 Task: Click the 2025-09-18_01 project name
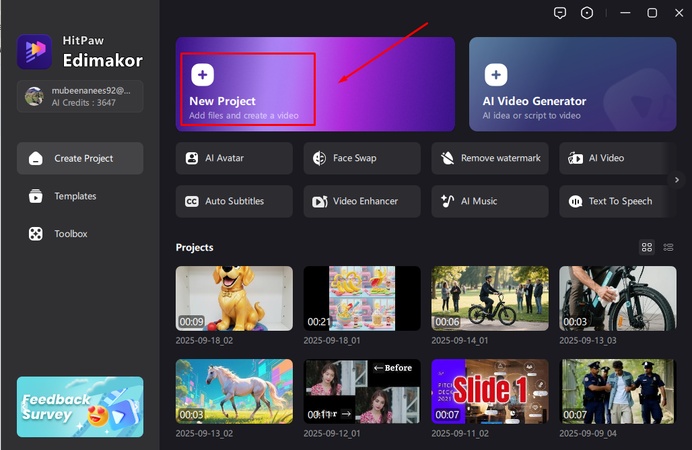(332, 341)
